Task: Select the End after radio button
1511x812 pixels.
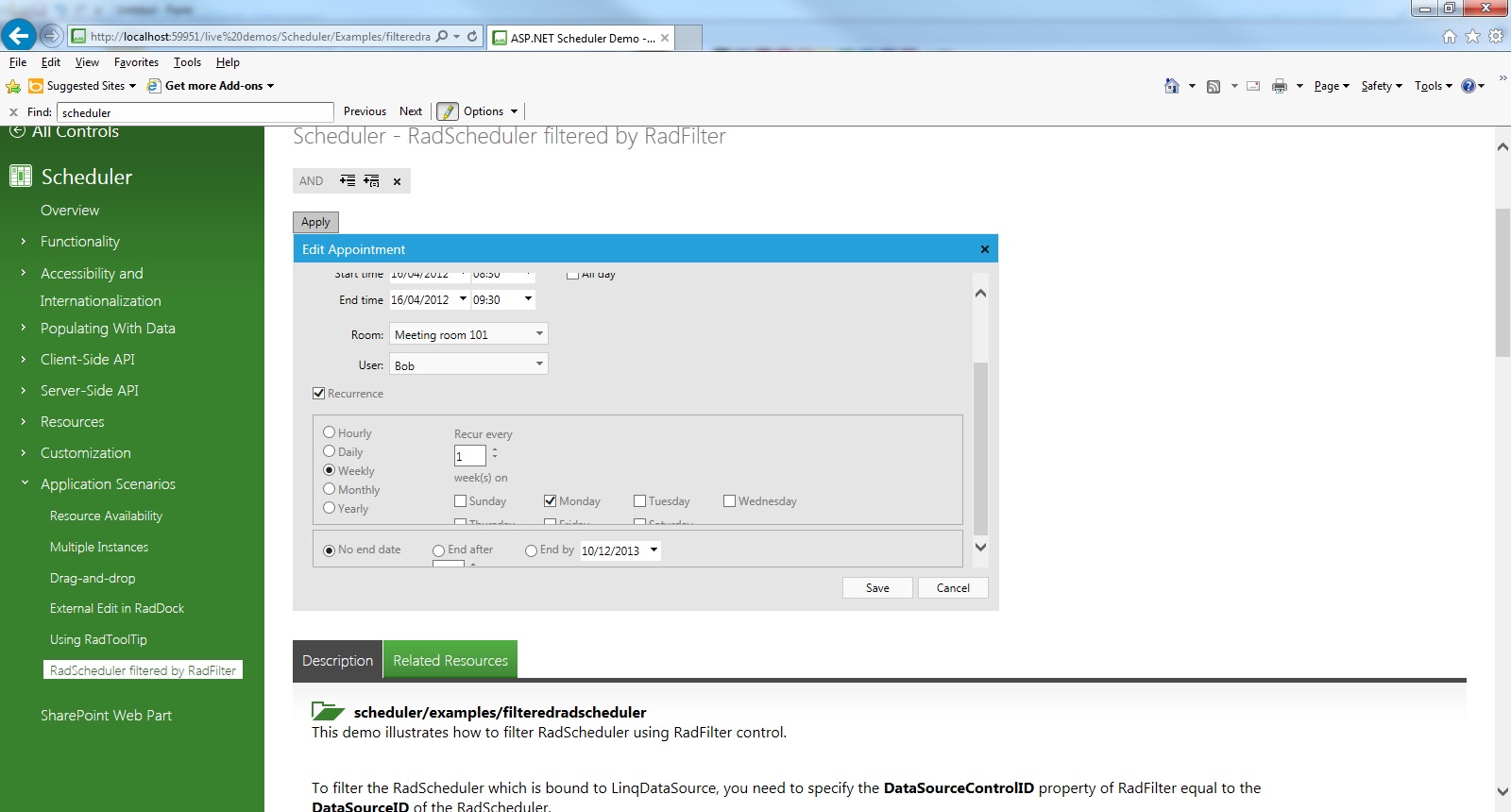Action: (439, 550)
